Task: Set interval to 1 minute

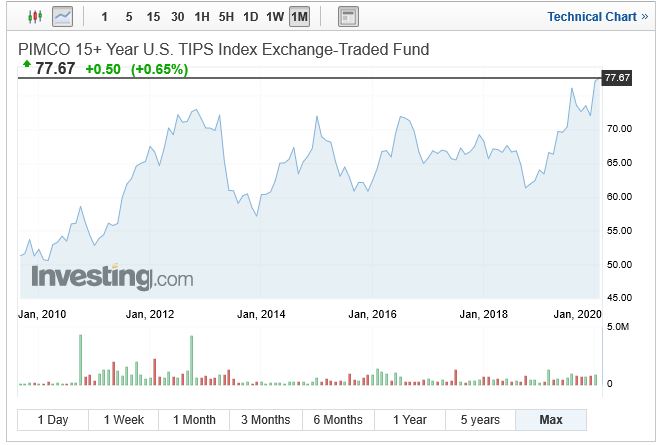Action: click(x=104, y=17)
